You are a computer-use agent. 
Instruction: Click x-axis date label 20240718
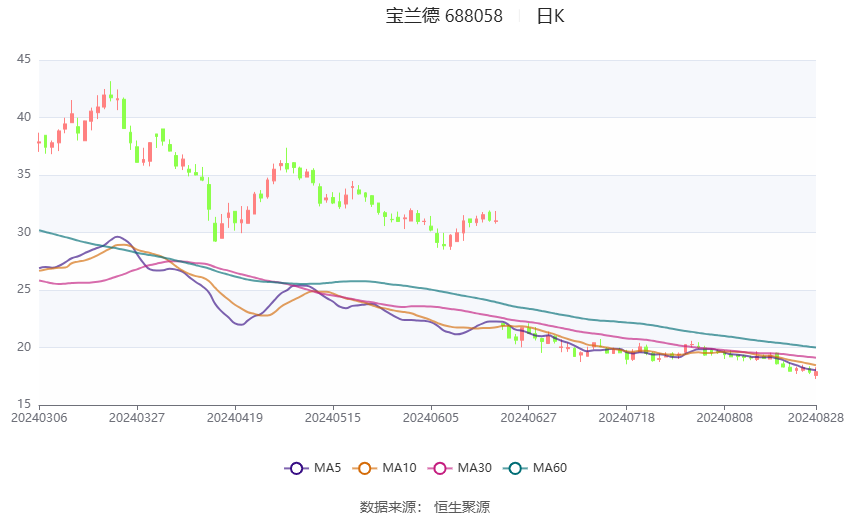tap(627, 418)
